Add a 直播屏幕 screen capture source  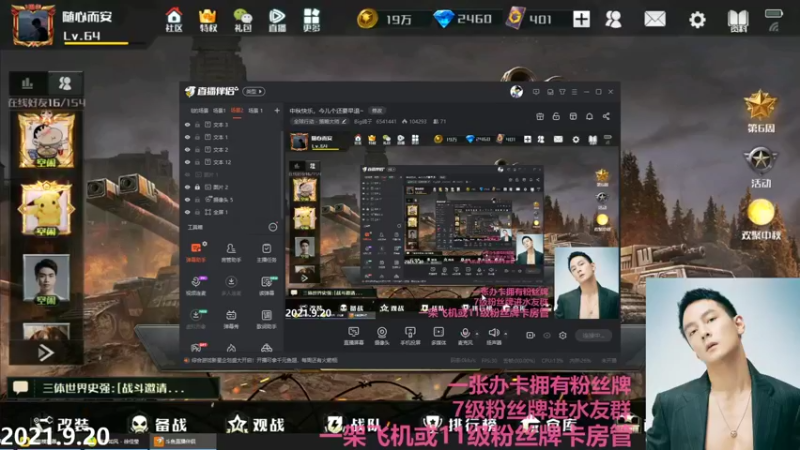pyautogui.click(x=353, y=336)
